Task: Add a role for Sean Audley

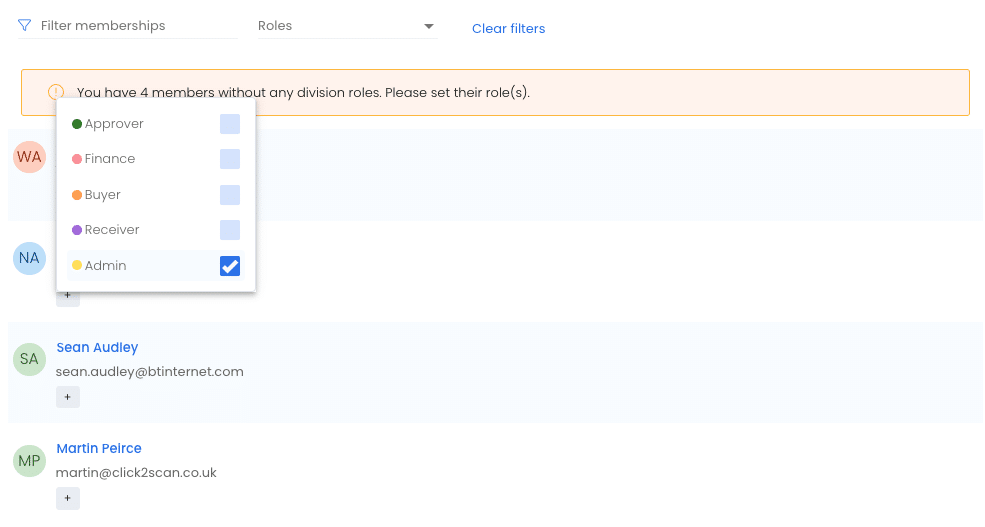Action: click(x=68, y=397)
